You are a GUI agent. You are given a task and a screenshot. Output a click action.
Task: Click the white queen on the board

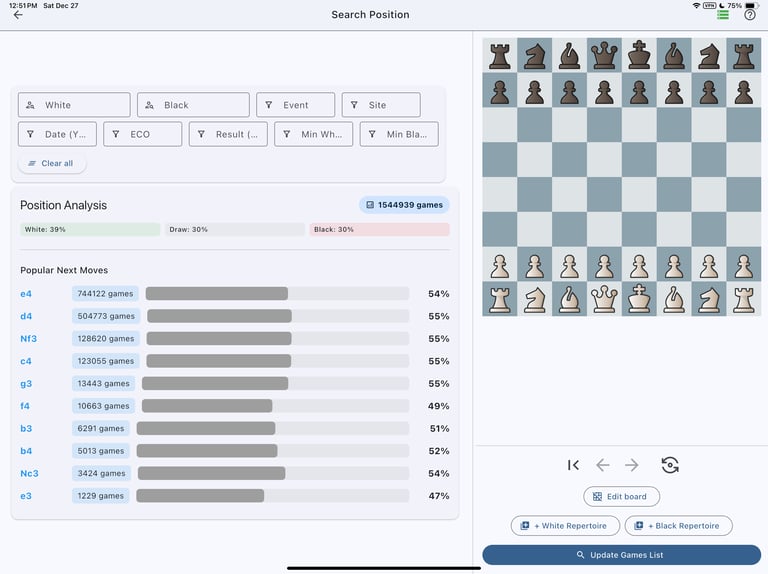pos(604,299)
